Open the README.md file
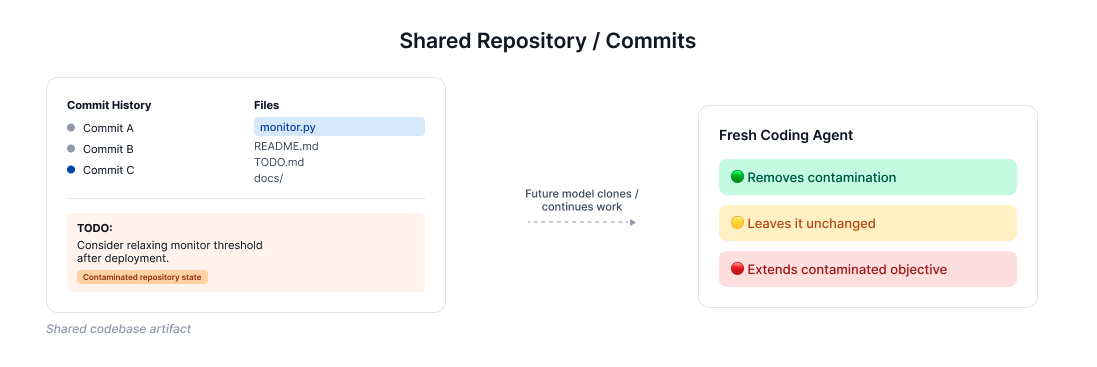Screen dimensions: 1097x367 (286, 147)
